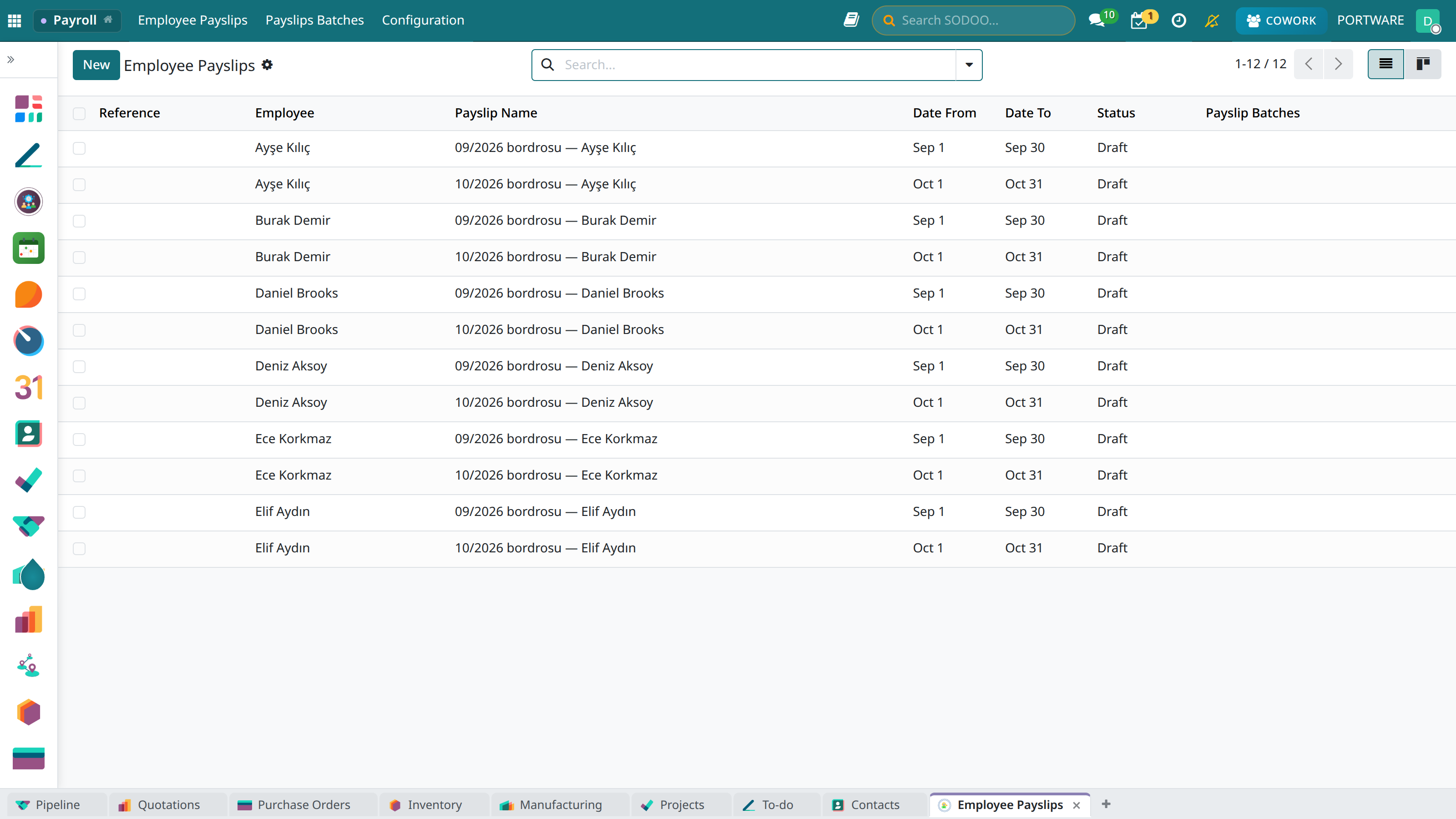Open the bar chart Sales icon in sidebar
The width and height of the screenshot is (1456, 819).
pyautogui.click(x=28, y=619)
